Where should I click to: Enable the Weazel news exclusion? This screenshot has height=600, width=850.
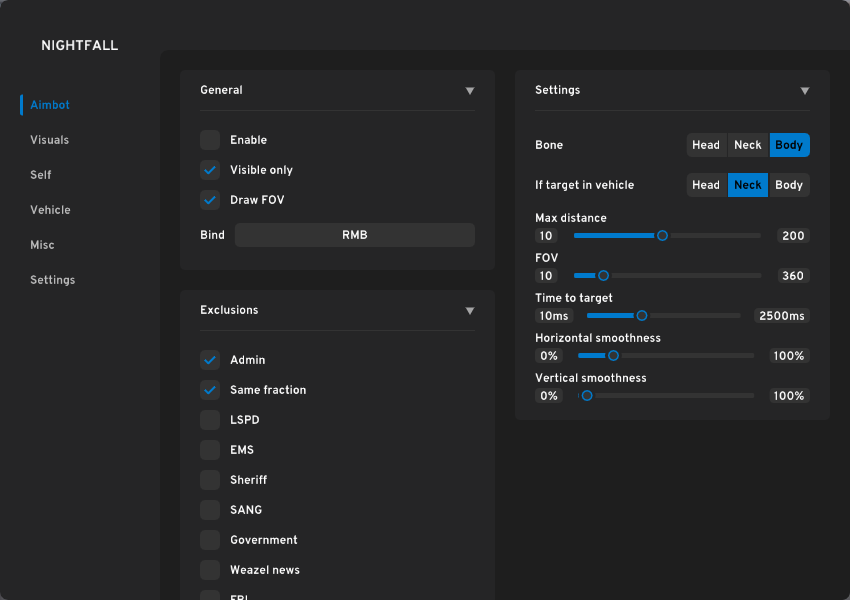(210, 570)
